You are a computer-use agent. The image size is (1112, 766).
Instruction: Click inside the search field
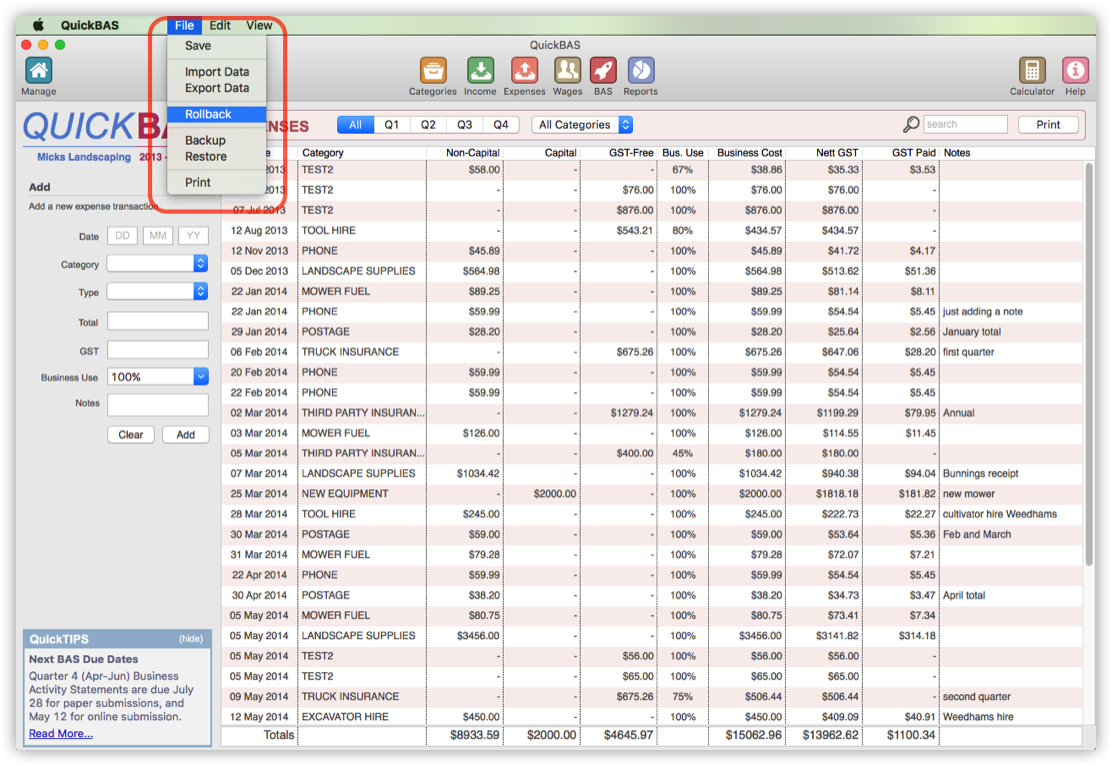[x=965, y=123]
